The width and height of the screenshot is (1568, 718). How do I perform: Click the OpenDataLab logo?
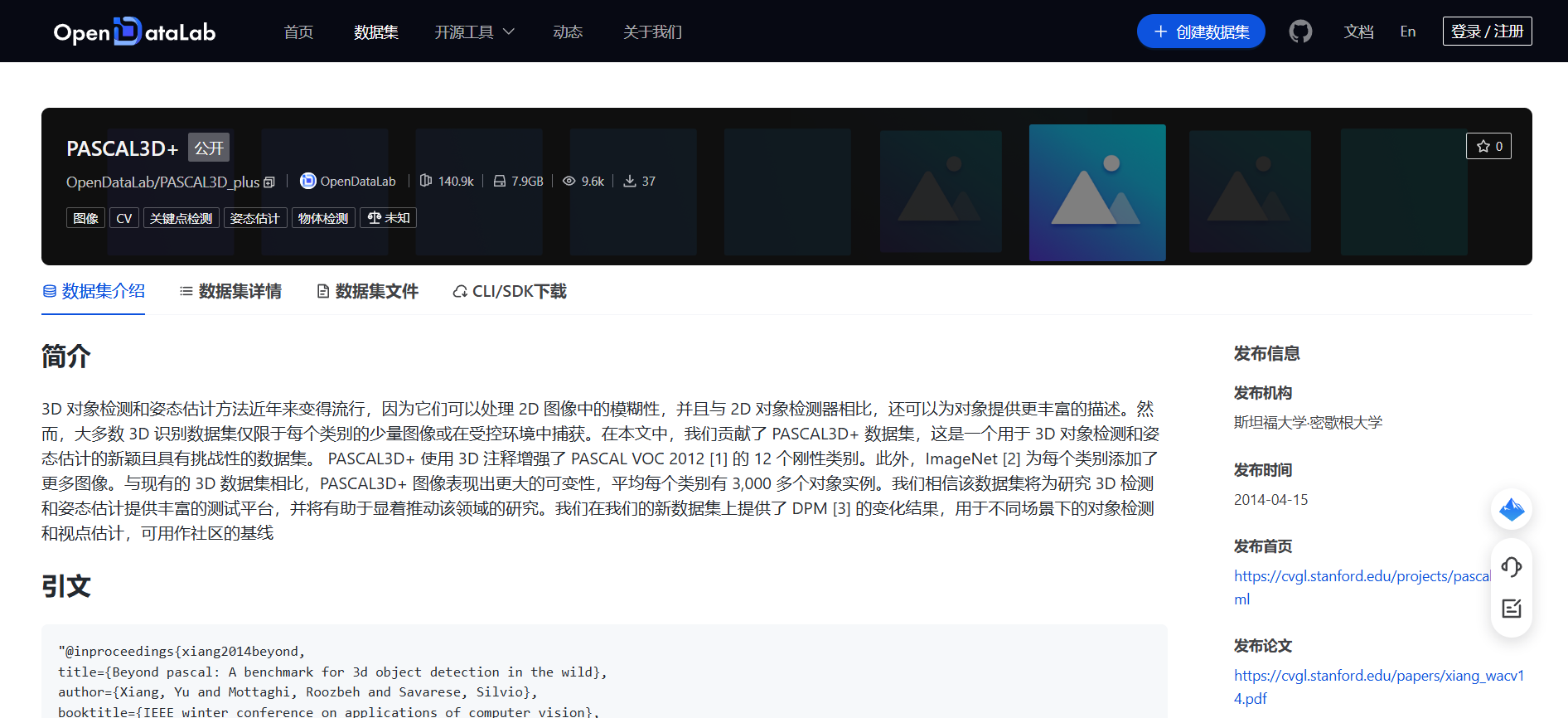[134, 32]
